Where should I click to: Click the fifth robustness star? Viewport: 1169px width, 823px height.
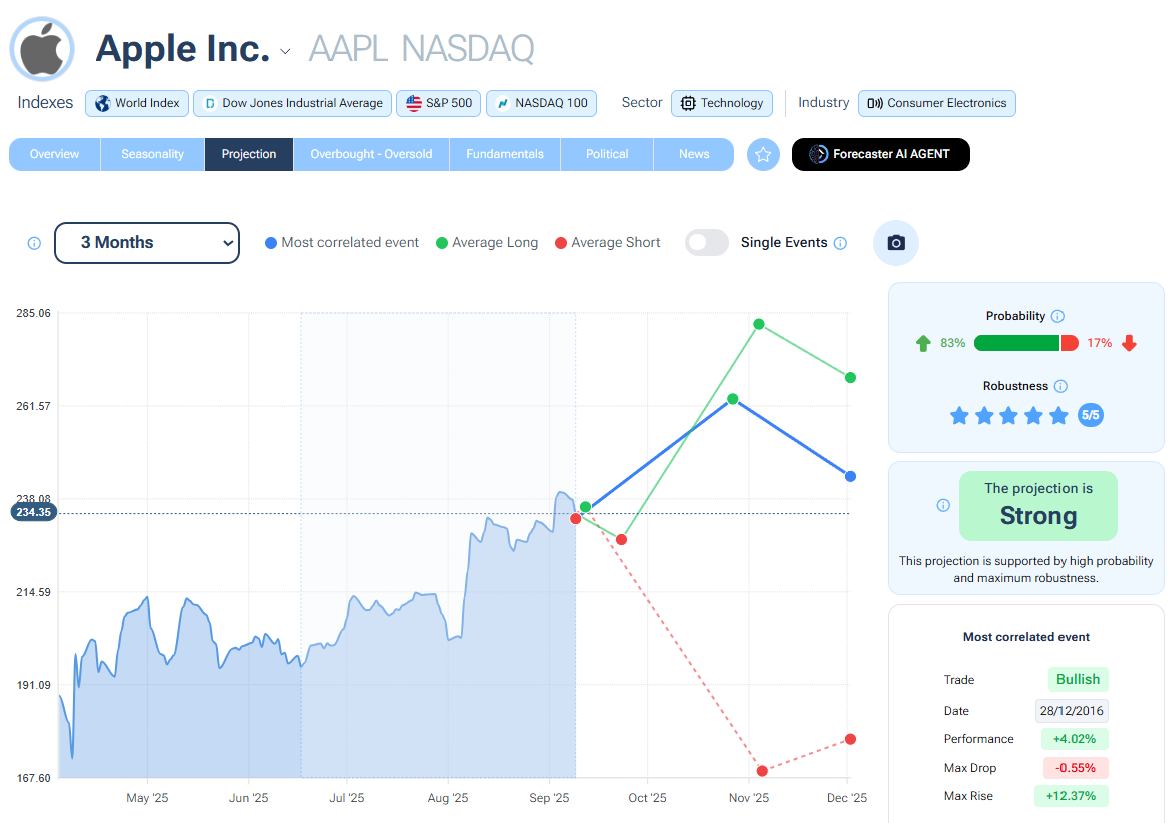(1059, 415)
